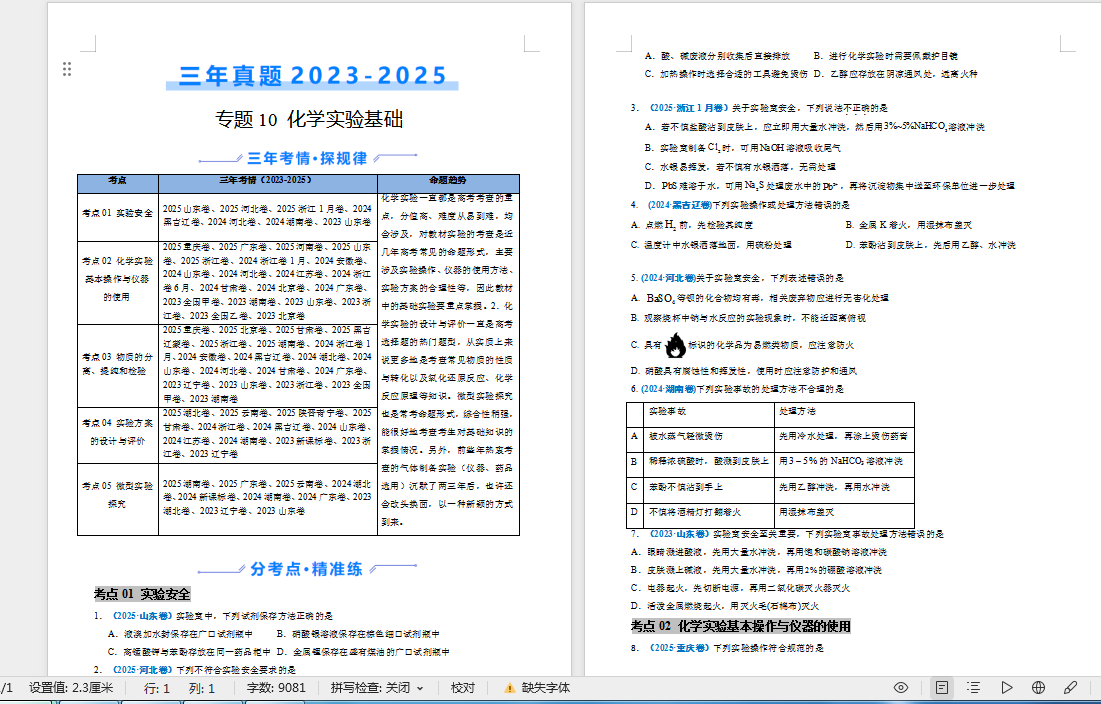Click the pen annotation icon in status bar
Image resolution: width=1101 pixels, height=704 pixels.
coord(1070,688)
